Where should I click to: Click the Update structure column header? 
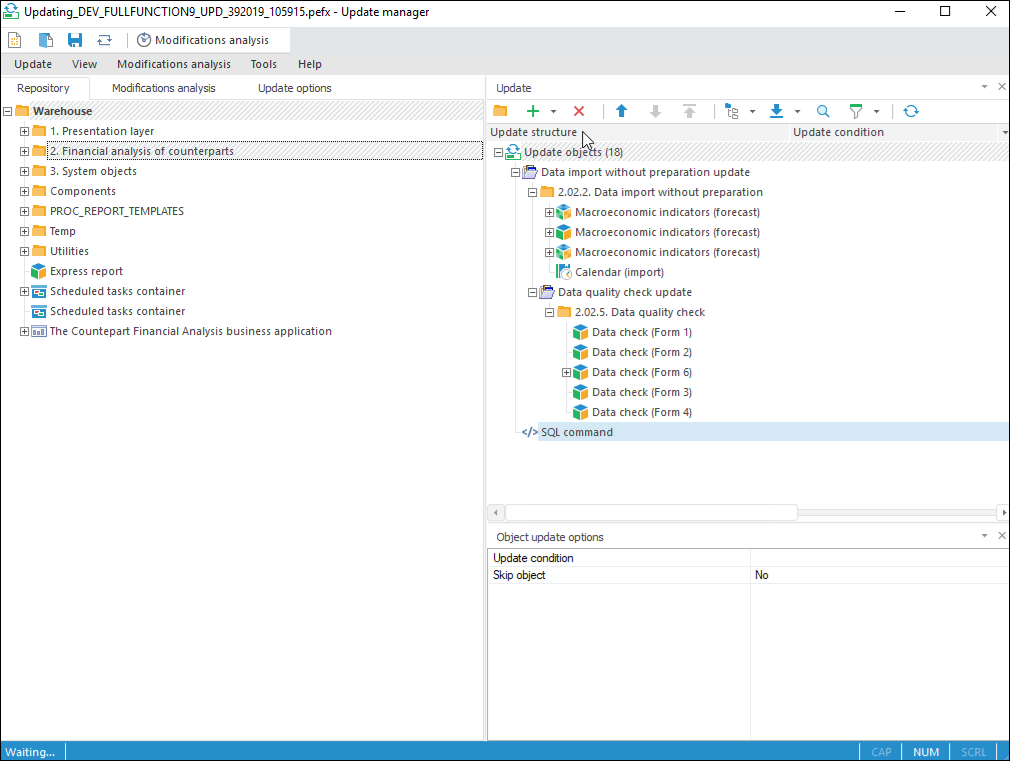click(x=533, y=132)
